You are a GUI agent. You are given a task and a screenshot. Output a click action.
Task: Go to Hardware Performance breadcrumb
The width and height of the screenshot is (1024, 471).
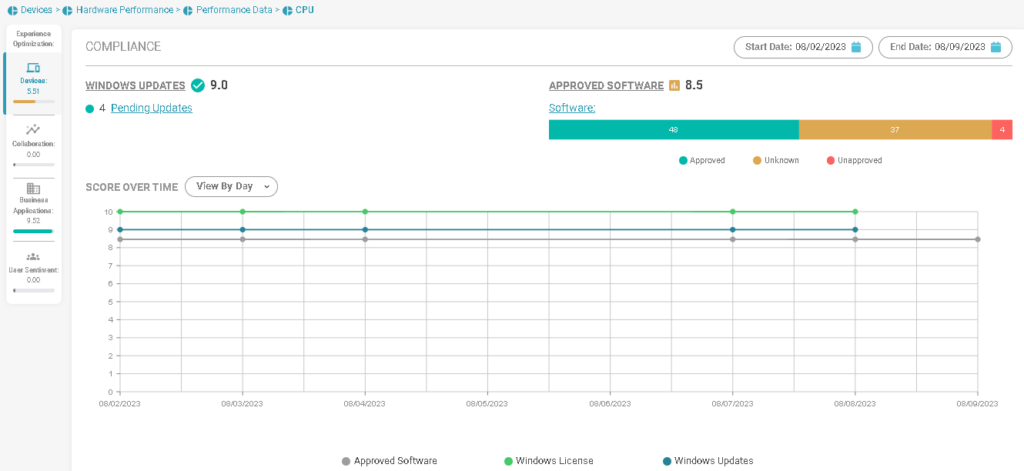(x=116, y=9)
